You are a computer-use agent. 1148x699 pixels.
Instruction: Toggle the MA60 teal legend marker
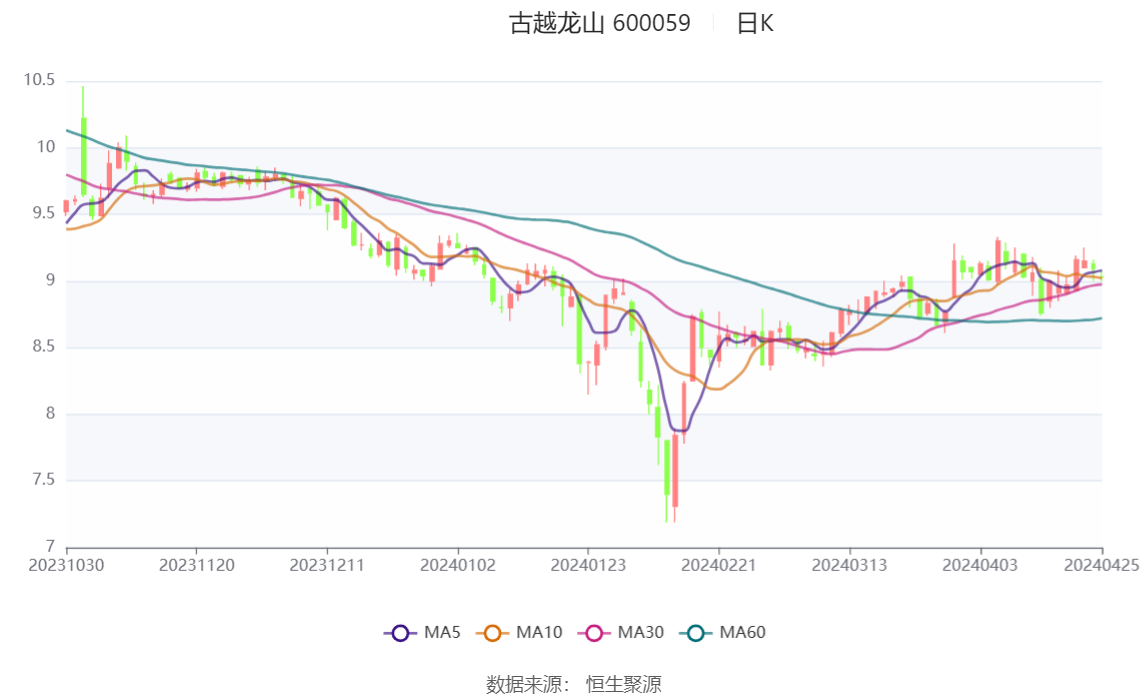pos(696,632)
